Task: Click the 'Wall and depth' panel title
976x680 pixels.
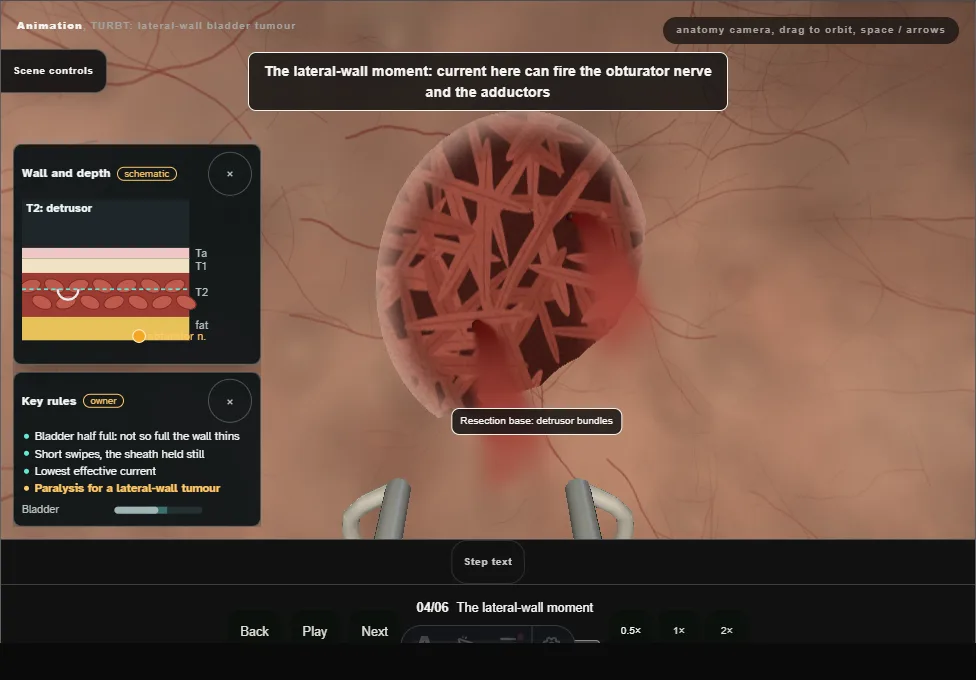Action: [66, 173]
